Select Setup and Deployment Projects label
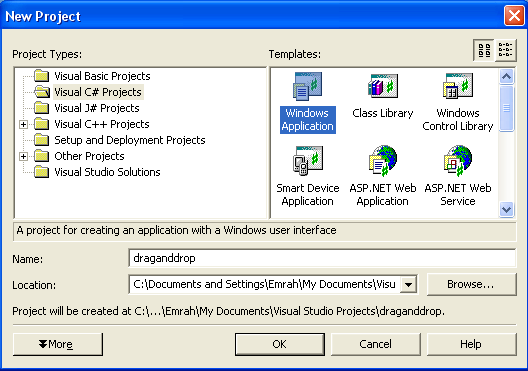The height and width of the screenshot is (371, 528). (x=130, y=140)
